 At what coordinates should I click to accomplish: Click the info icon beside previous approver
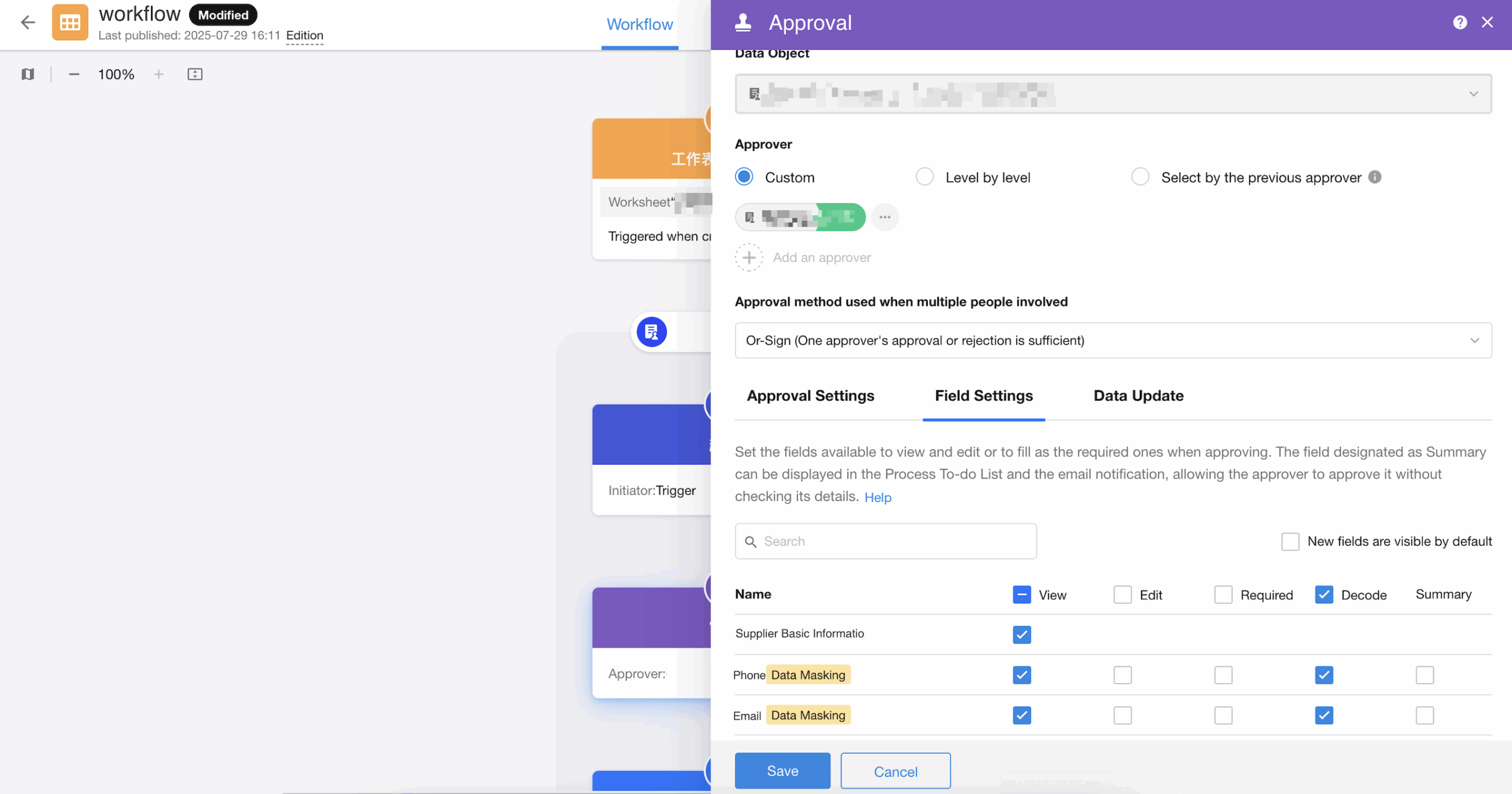[1375, 177]
